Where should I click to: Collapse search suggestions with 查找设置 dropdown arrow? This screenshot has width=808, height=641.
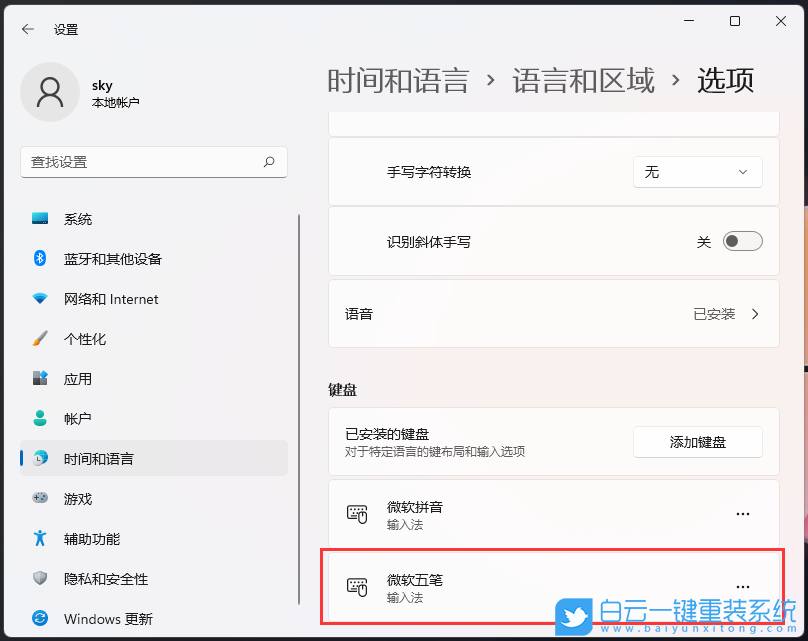(269, 161)
